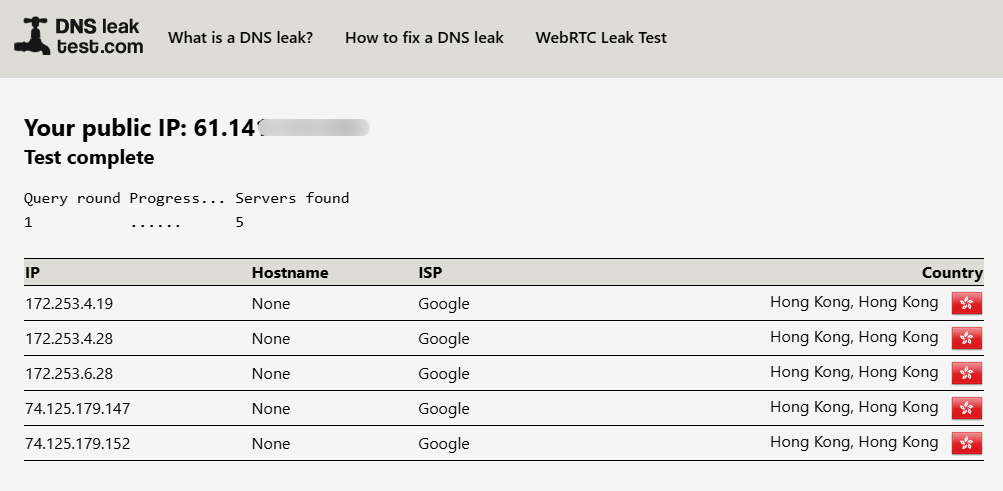Open the 'What is a DNS leak?' page
Viewport: 1003px width, 491px height.
click(x=240, y=38)
